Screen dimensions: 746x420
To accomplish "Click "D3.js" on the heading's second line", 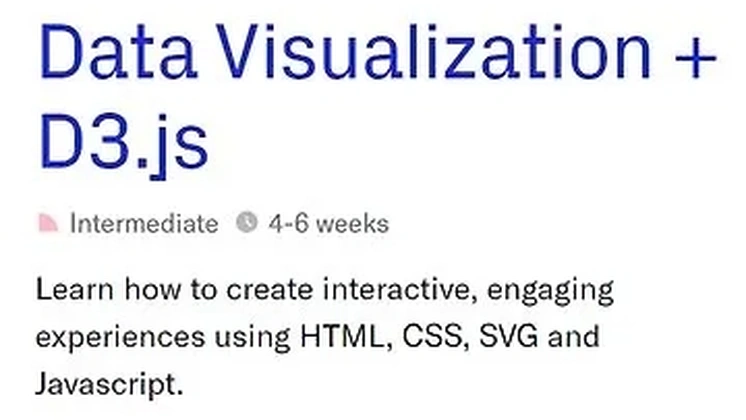I will click(124, 142).
